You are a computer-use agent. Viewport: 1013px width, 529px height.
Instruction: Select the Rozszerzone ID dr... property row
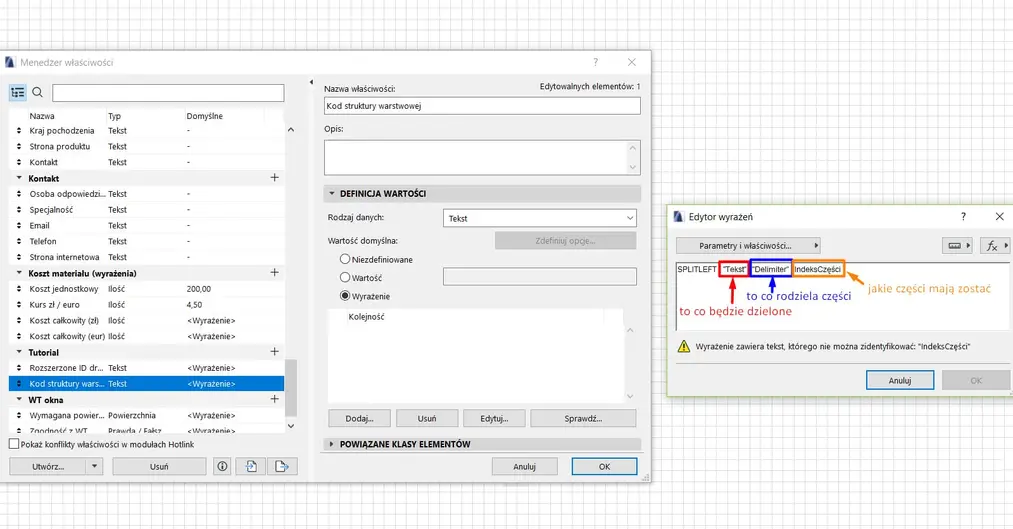tap(147, 368)
